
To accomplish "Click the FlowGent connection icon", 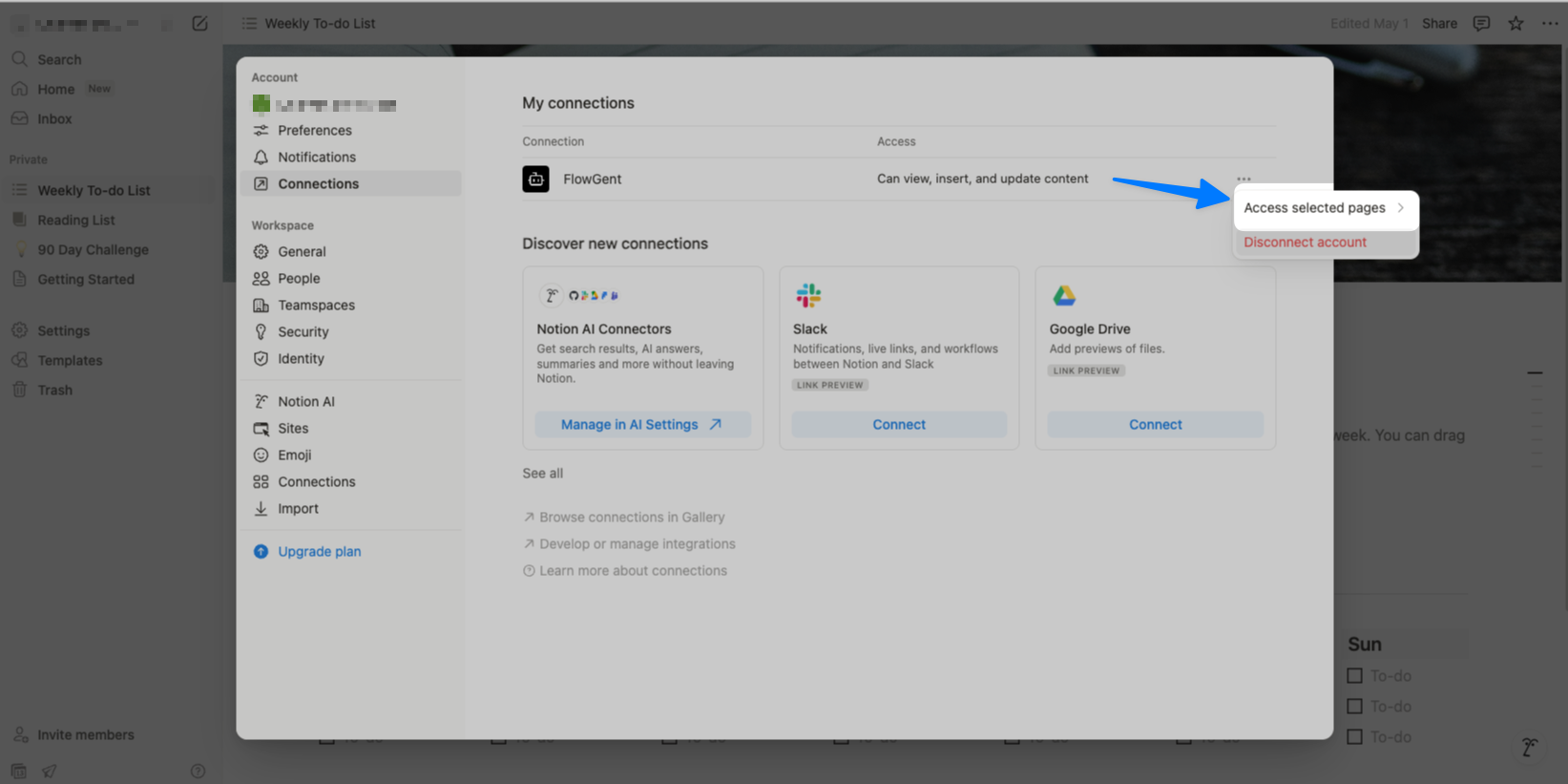I will coord(535,179).
